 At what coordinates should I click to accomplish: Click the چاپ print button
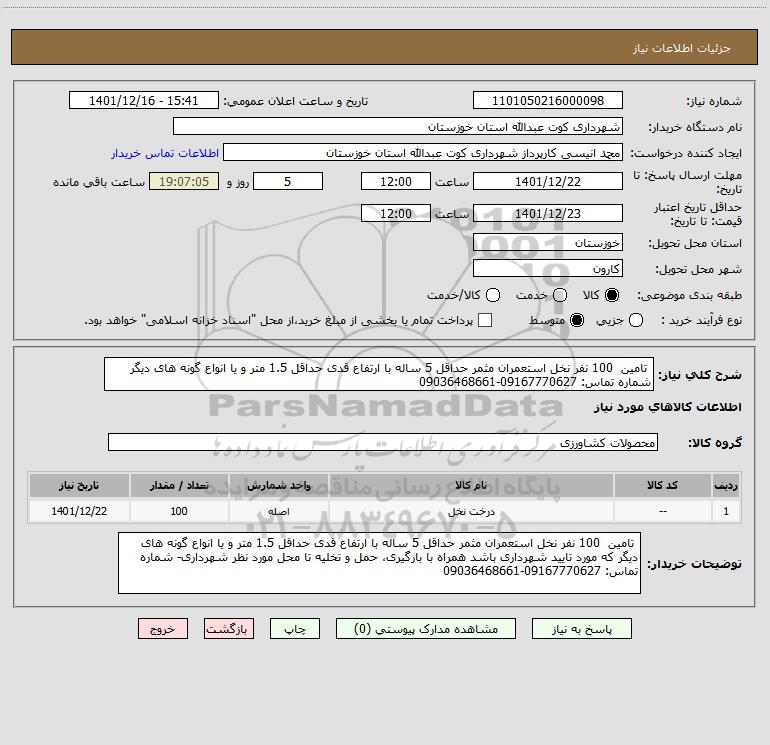click(x=295, y=629)
